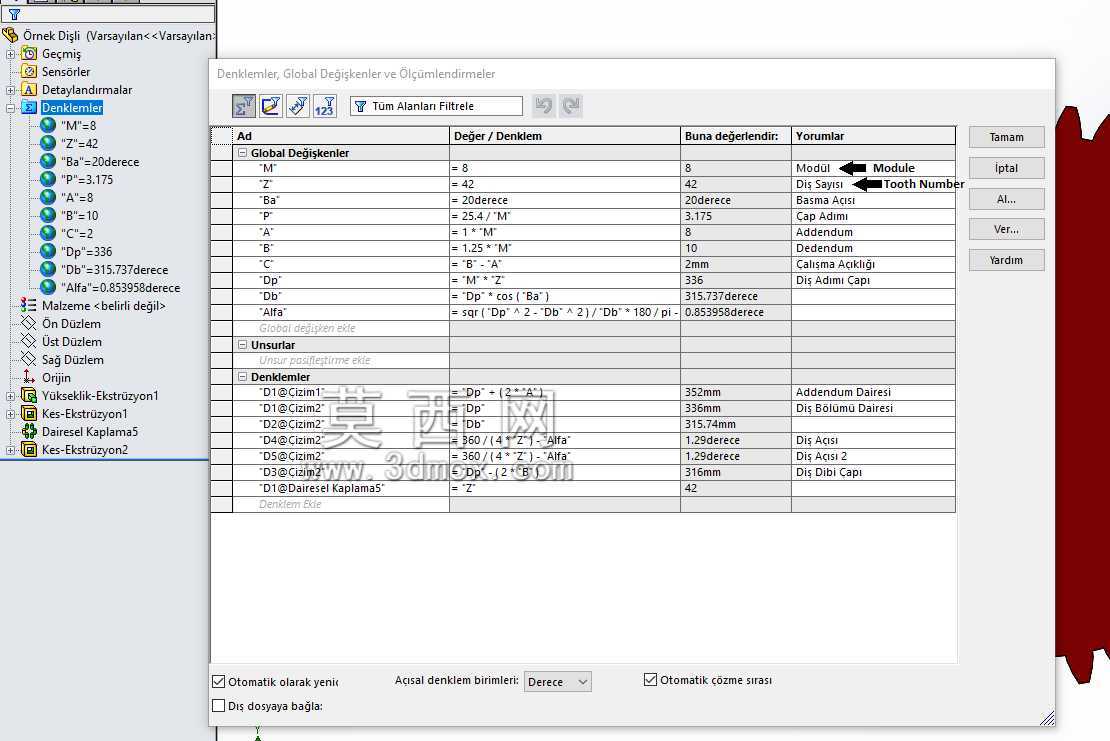Select the Kes-Ekstrüzyon1 cut feature

coord(84,414)
